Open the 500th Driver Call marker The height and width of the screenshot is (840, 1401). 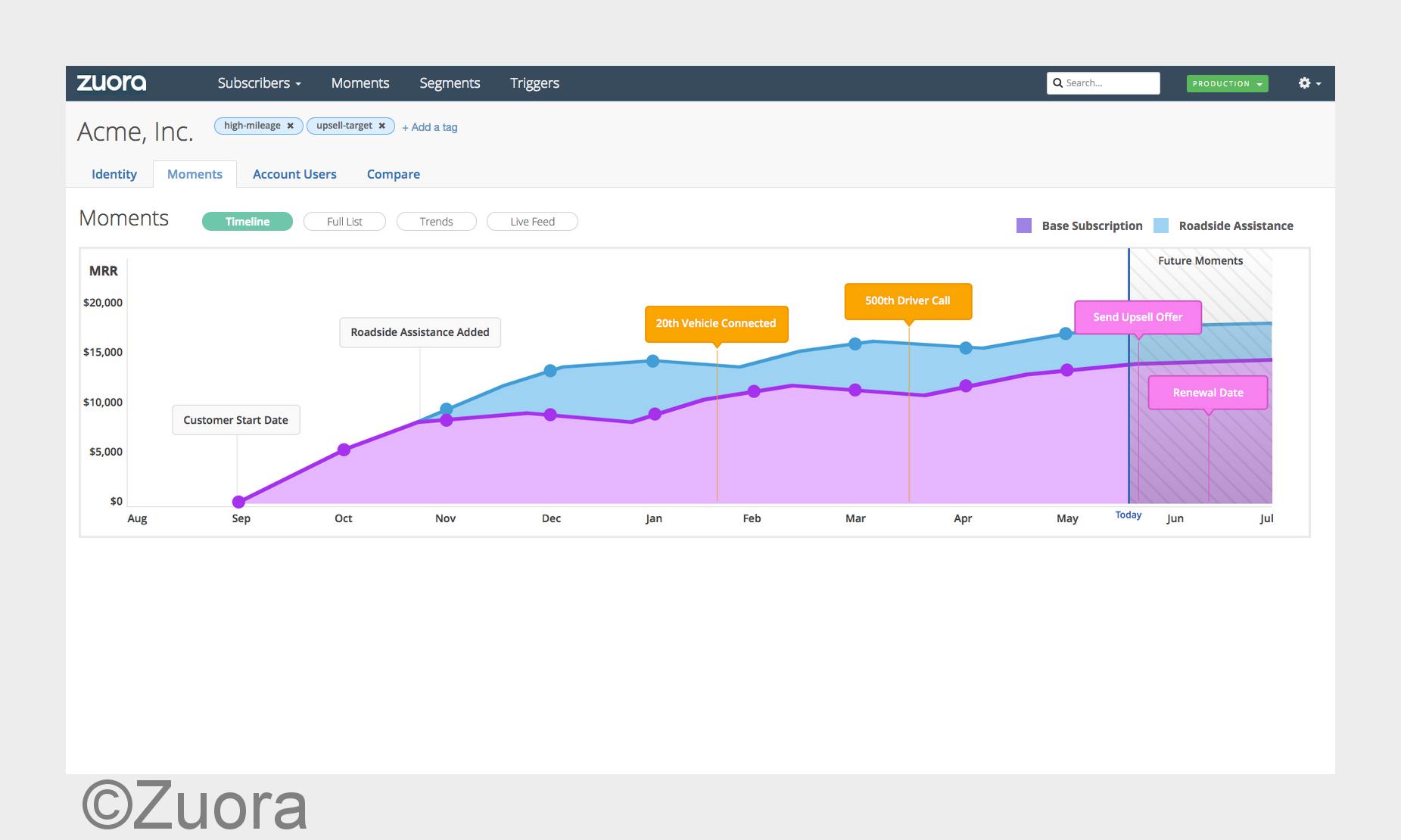908,301
